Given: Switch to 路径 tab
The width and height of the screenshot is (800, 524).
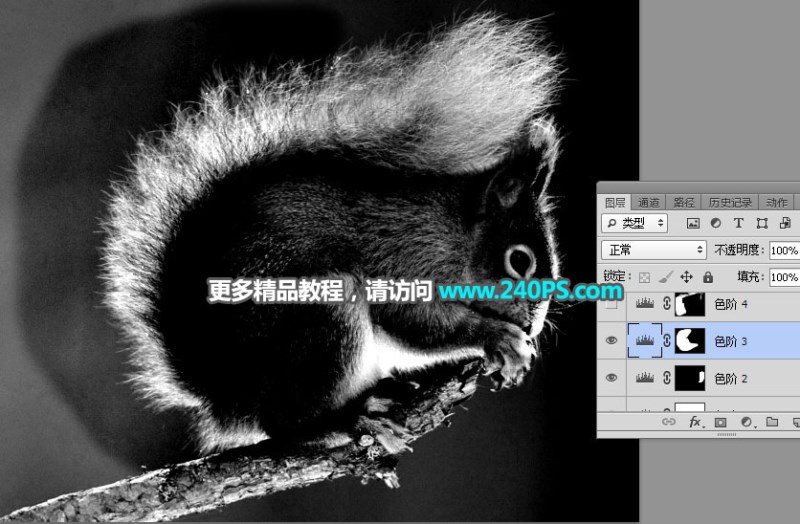Looking at the screenshot, I should pyautogui.click(x=684, y=203).
